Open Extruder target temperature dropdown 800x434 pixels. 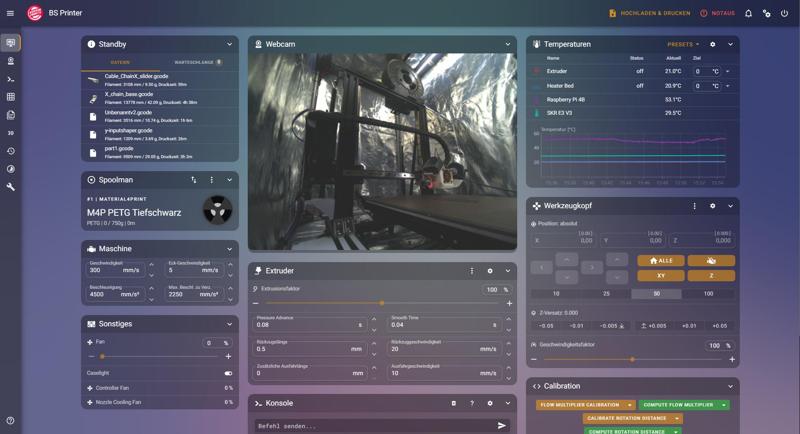pos(728,71)
